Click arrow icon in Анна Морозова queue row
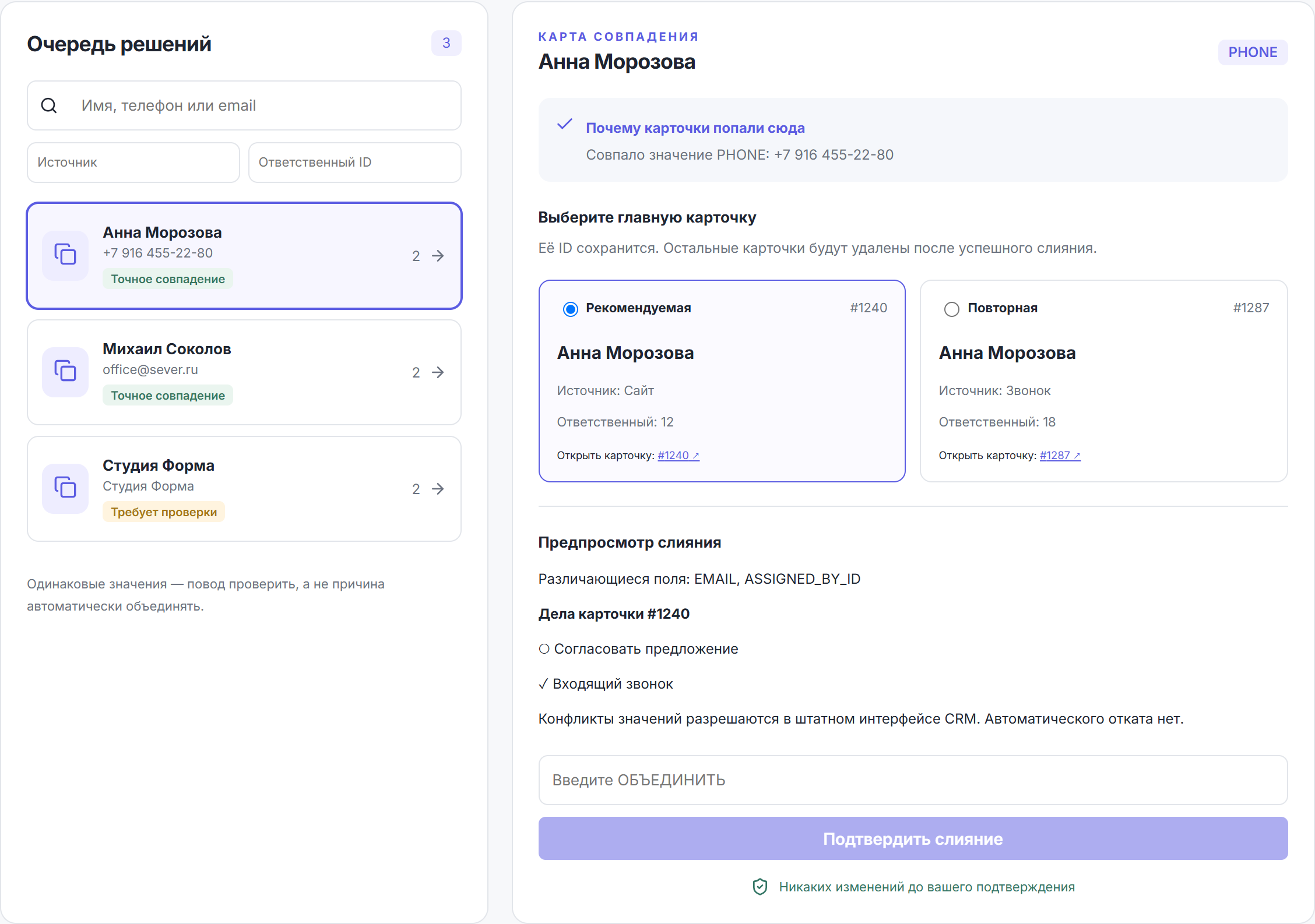 click(438, 256)
